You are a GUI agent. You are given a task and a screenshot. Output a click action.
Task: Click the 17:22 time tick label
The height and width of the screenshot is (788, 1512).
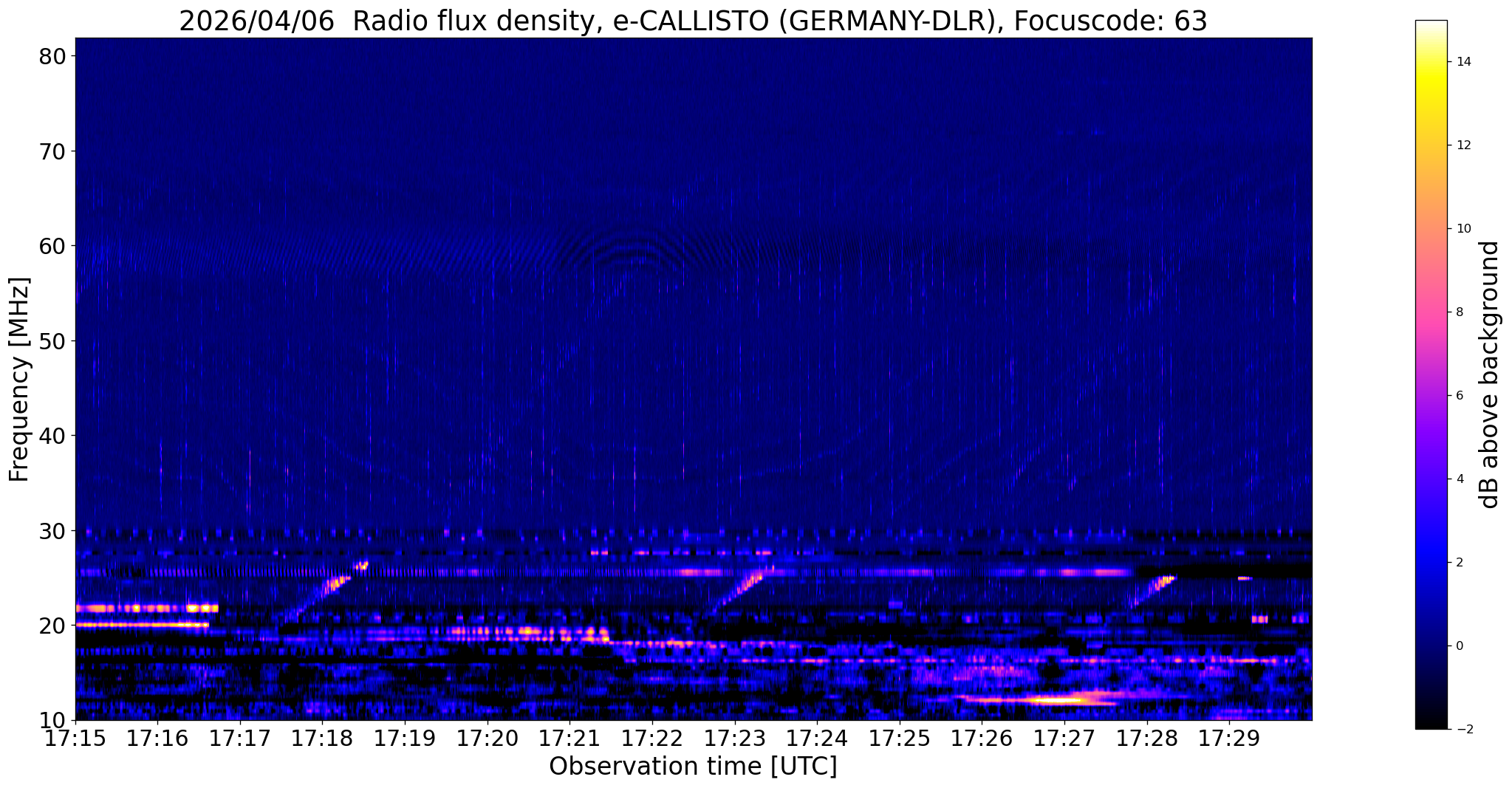652,738
